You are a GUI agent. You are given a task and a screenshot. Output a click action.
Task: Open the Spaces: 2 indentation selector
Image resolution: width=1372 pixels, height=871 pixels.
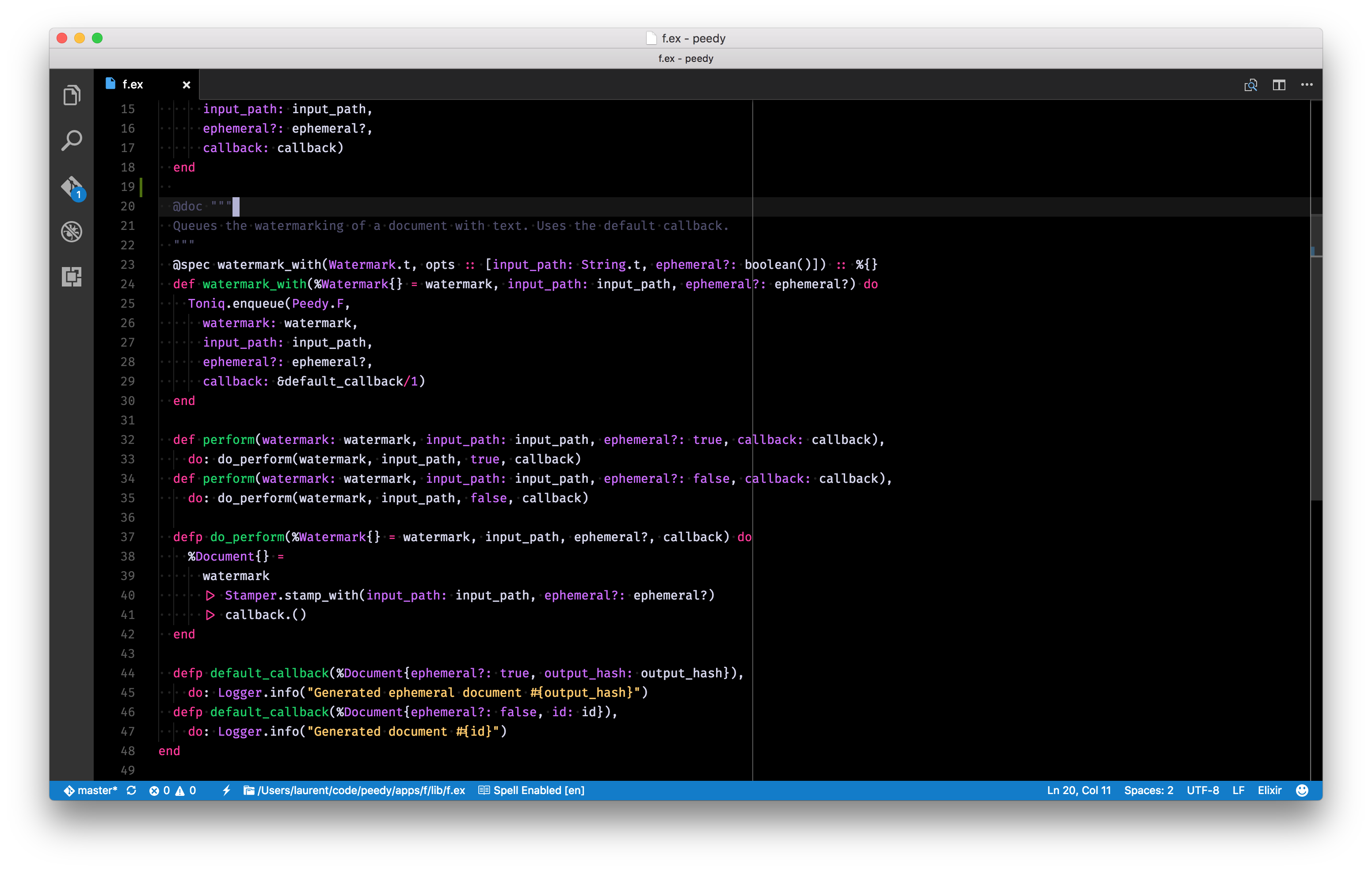click(x=1148, y=790)
